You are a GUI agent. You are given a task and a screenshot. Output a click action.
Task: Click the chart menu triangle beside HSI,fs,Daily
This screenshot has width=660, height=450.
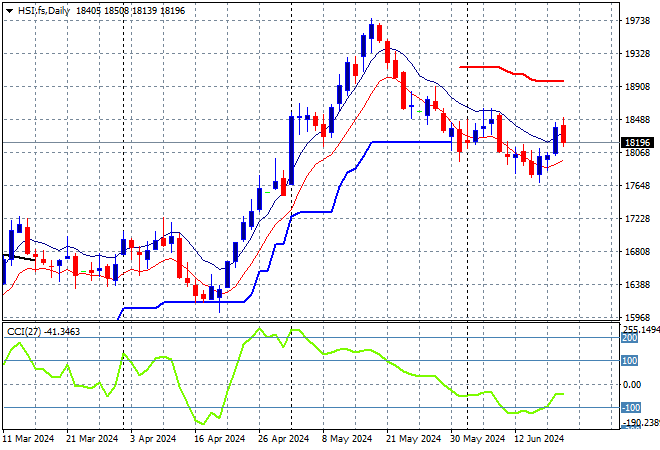coord(9,8)
